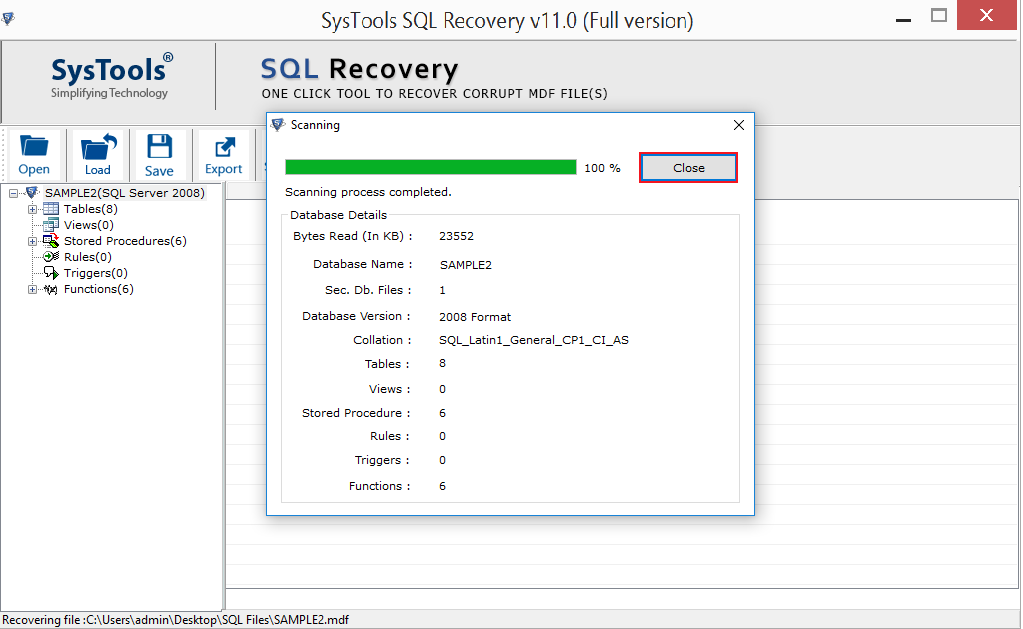Click the green scanning progress bar
The width and height of the screenshot is (1023, 629).
pyautogui.click(x=431, y=168)
